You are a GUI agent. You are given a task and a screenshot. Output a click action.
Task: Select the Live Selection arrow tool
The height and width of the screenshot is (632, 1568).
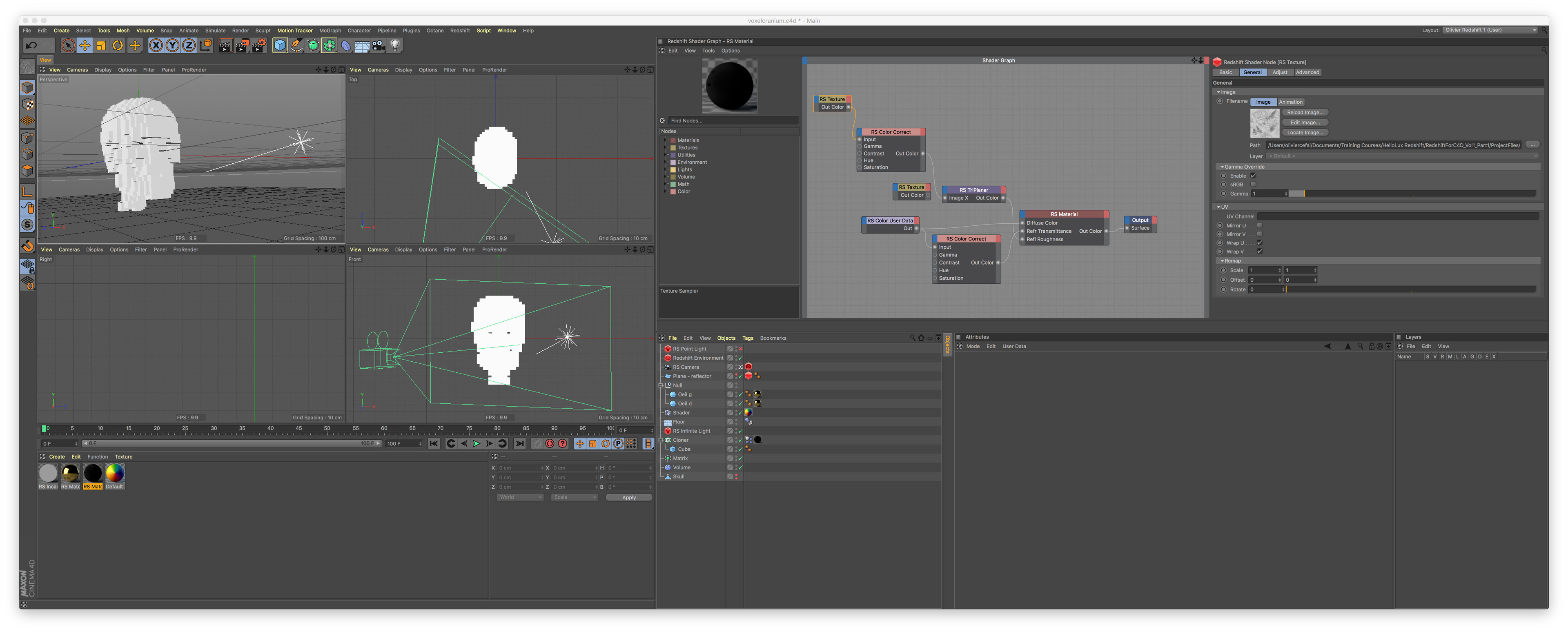pos(68,45)
